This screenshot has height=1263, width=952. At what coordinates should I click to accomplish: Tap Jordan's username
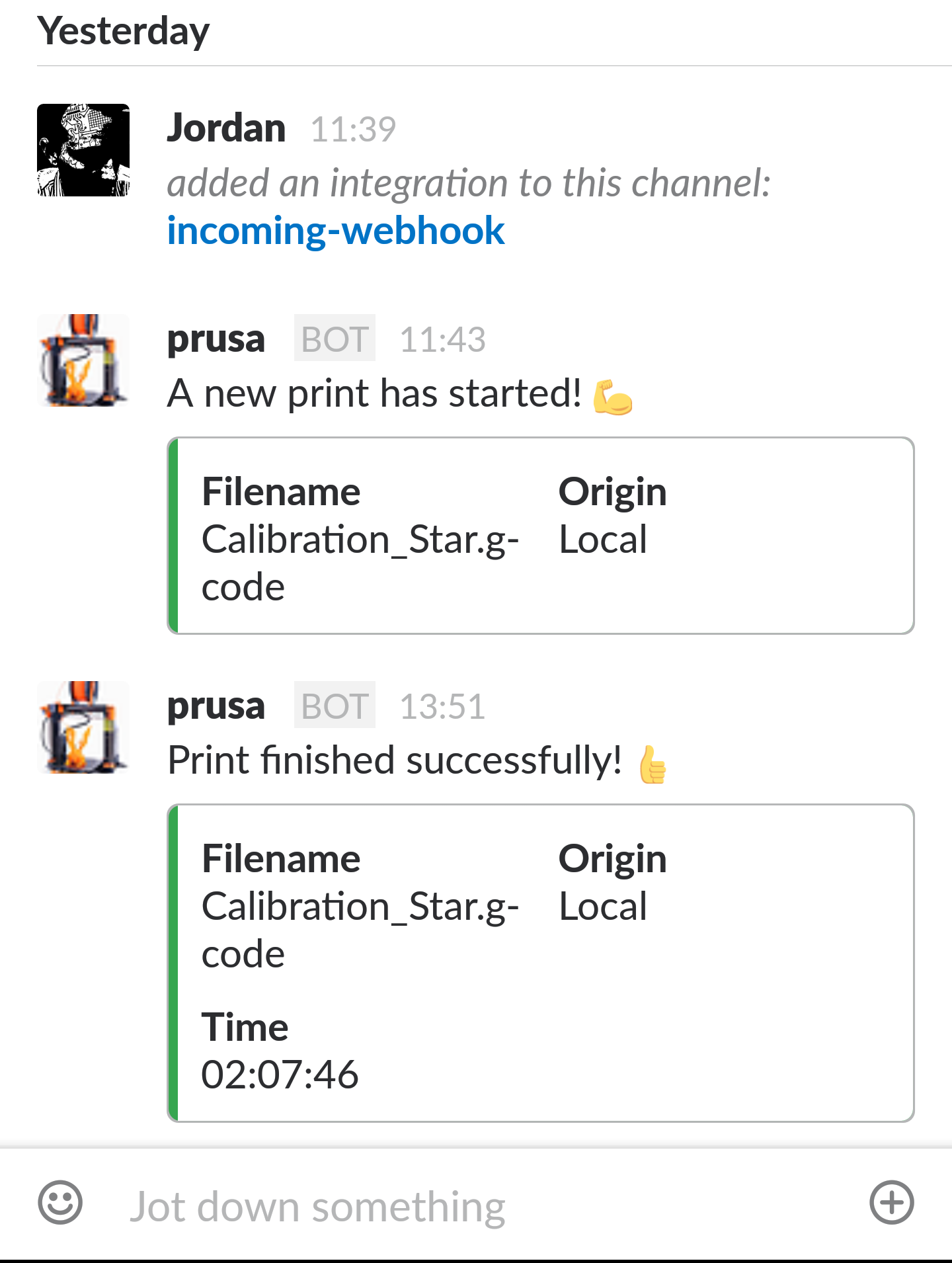226,128
